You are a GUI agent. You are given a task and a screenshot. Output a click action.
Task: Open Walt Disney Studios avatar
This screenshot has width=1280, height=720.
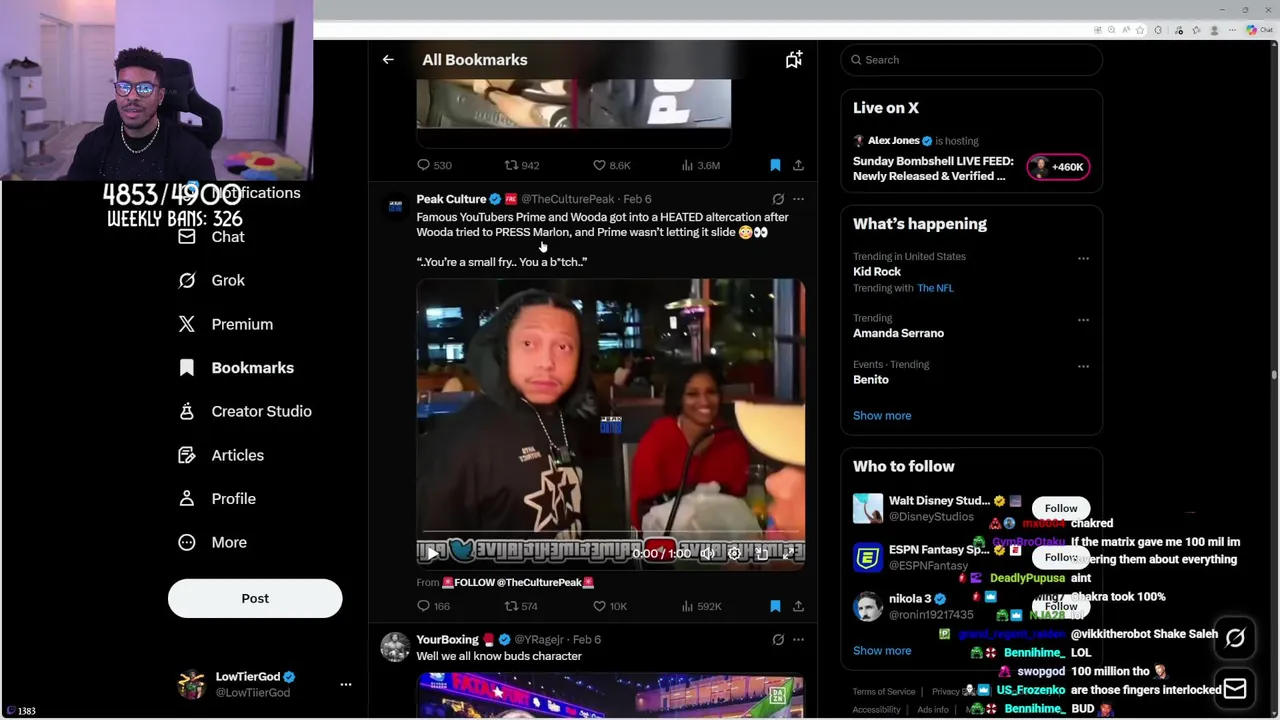click(x=868, y=508)
